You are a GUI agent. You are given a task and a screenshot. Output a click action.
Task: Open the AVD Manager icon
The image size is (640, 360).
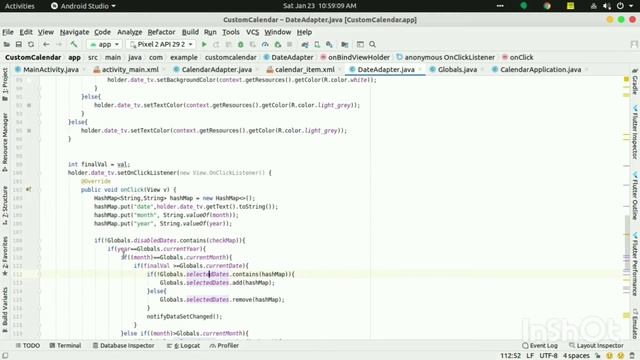coord(317,44)
